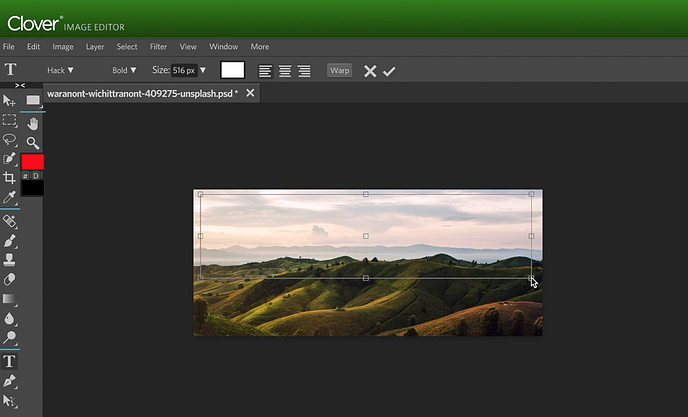Screen dimensions: 688x417
Task: Open the Edit menu
Action: pyautogui.click(x=33, y=47)
